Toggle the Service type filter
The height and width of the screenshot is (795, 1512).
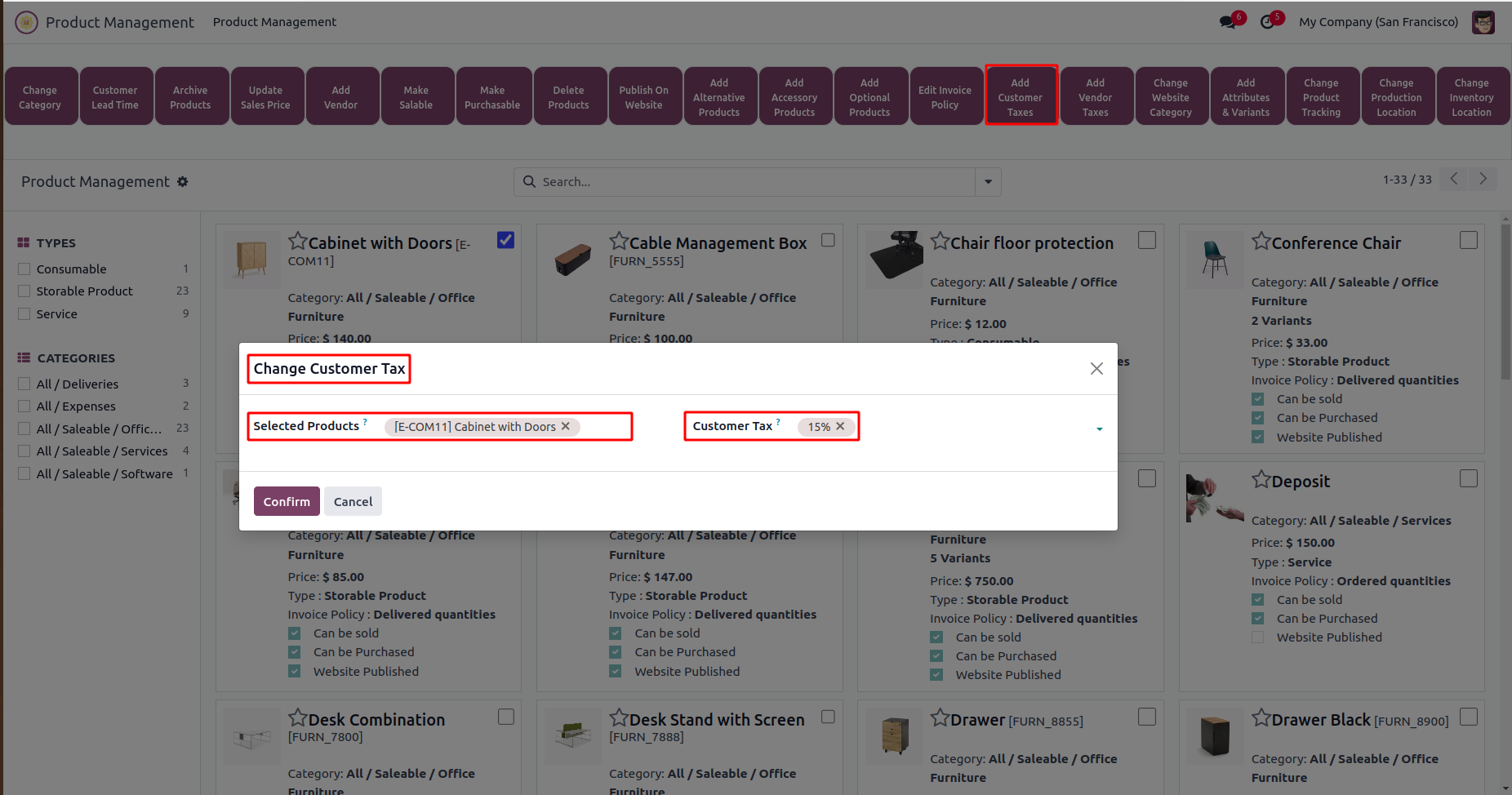[24, 313]
